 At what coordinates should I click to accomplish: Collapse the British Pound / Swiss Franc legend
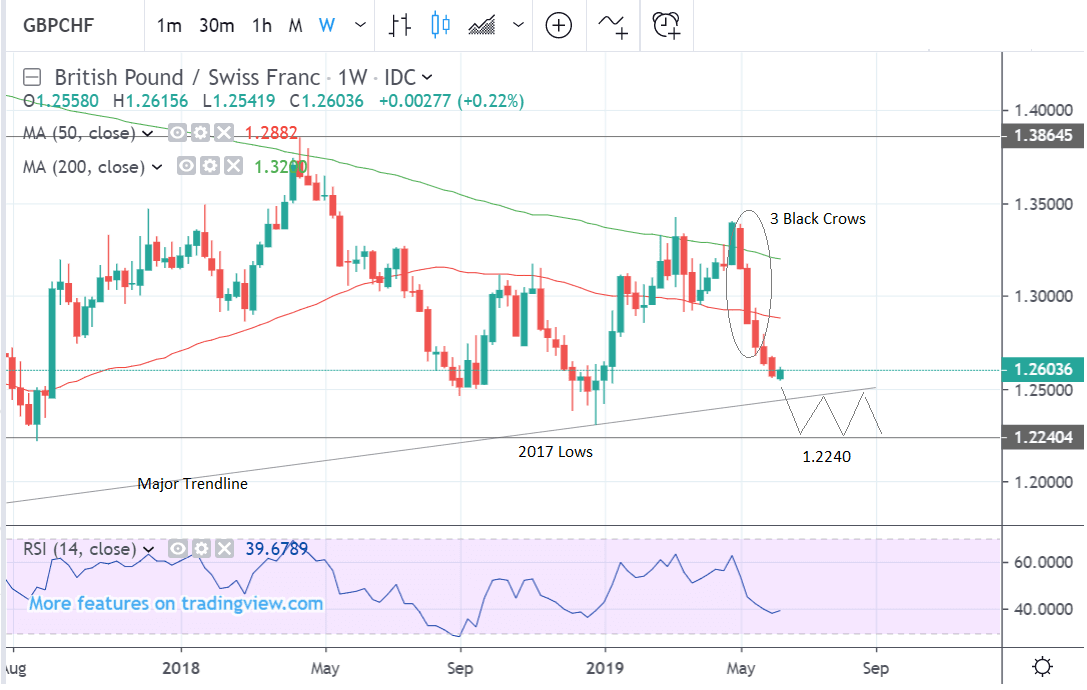coord(33,77)
